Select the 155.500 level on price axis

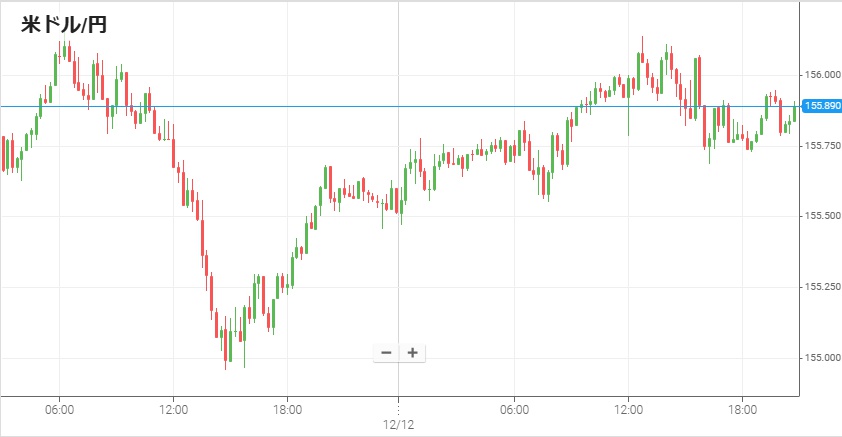(823, 216)
